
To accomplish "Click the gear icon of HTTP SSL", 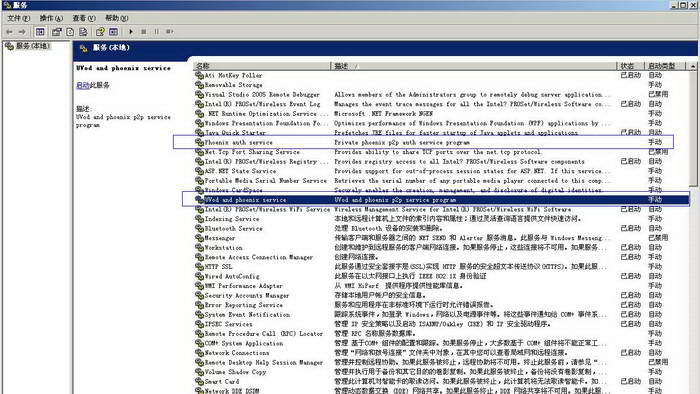I will pos(199,266).
